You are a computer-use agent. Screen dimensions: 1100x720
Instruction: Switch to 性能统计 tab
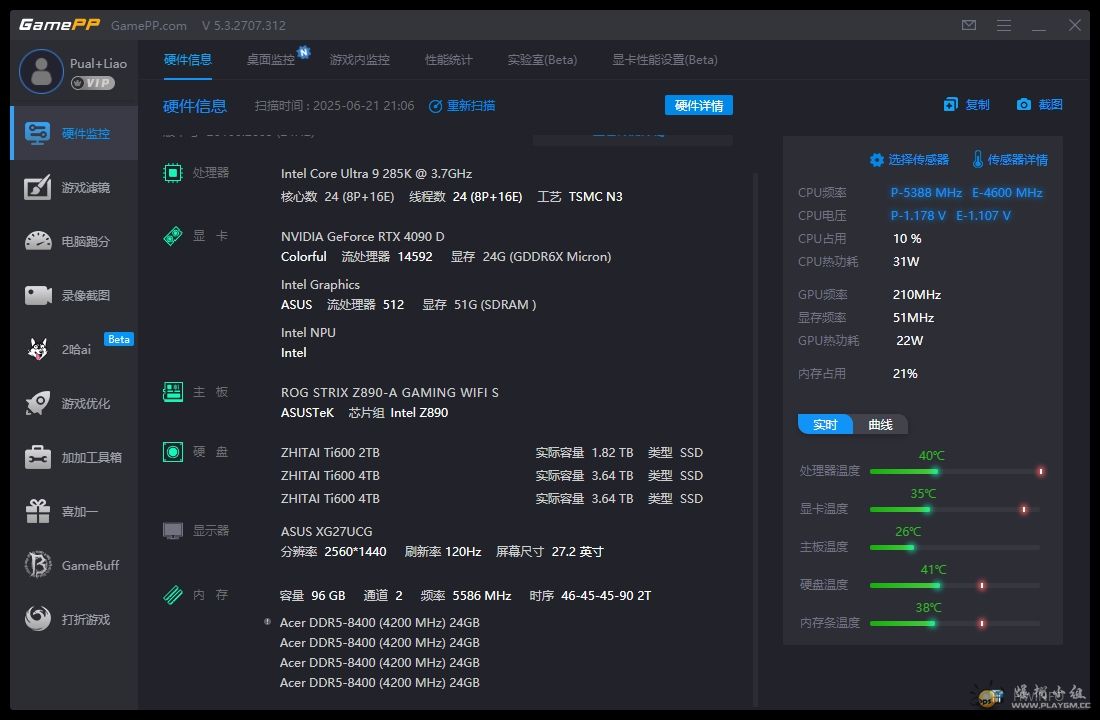pyautogui.click(x=448, y=60)
